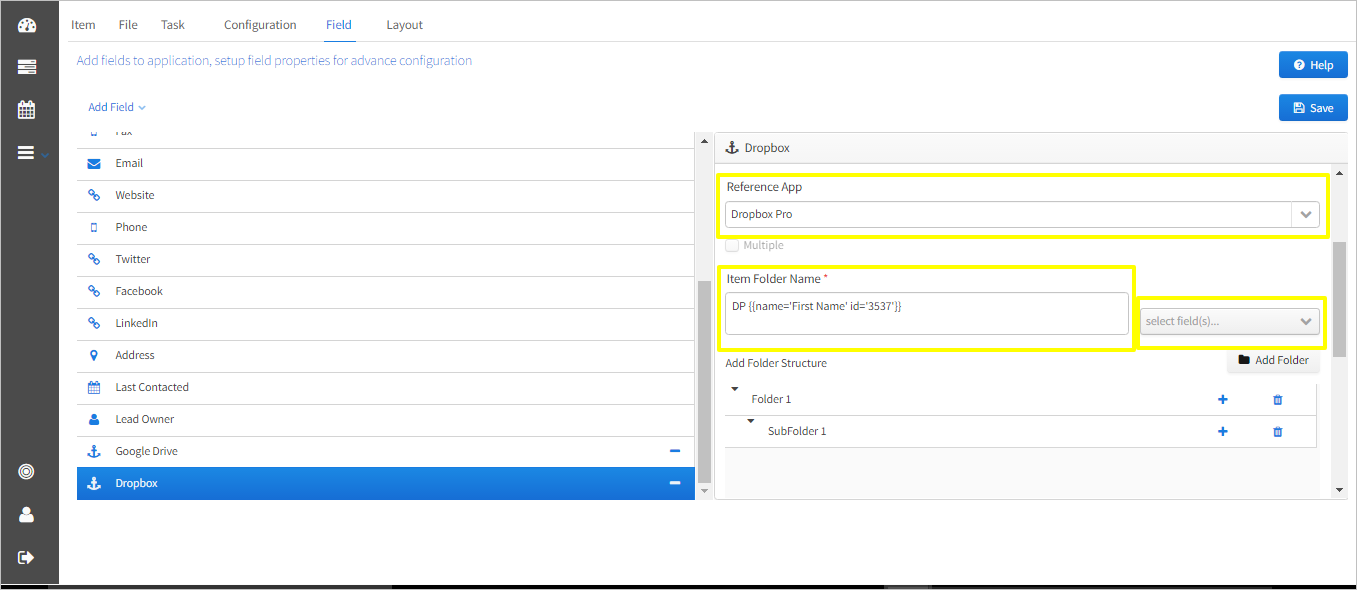
Task: Click the calendar icon beside Last Contacted
Action: (x=94, y=387)
